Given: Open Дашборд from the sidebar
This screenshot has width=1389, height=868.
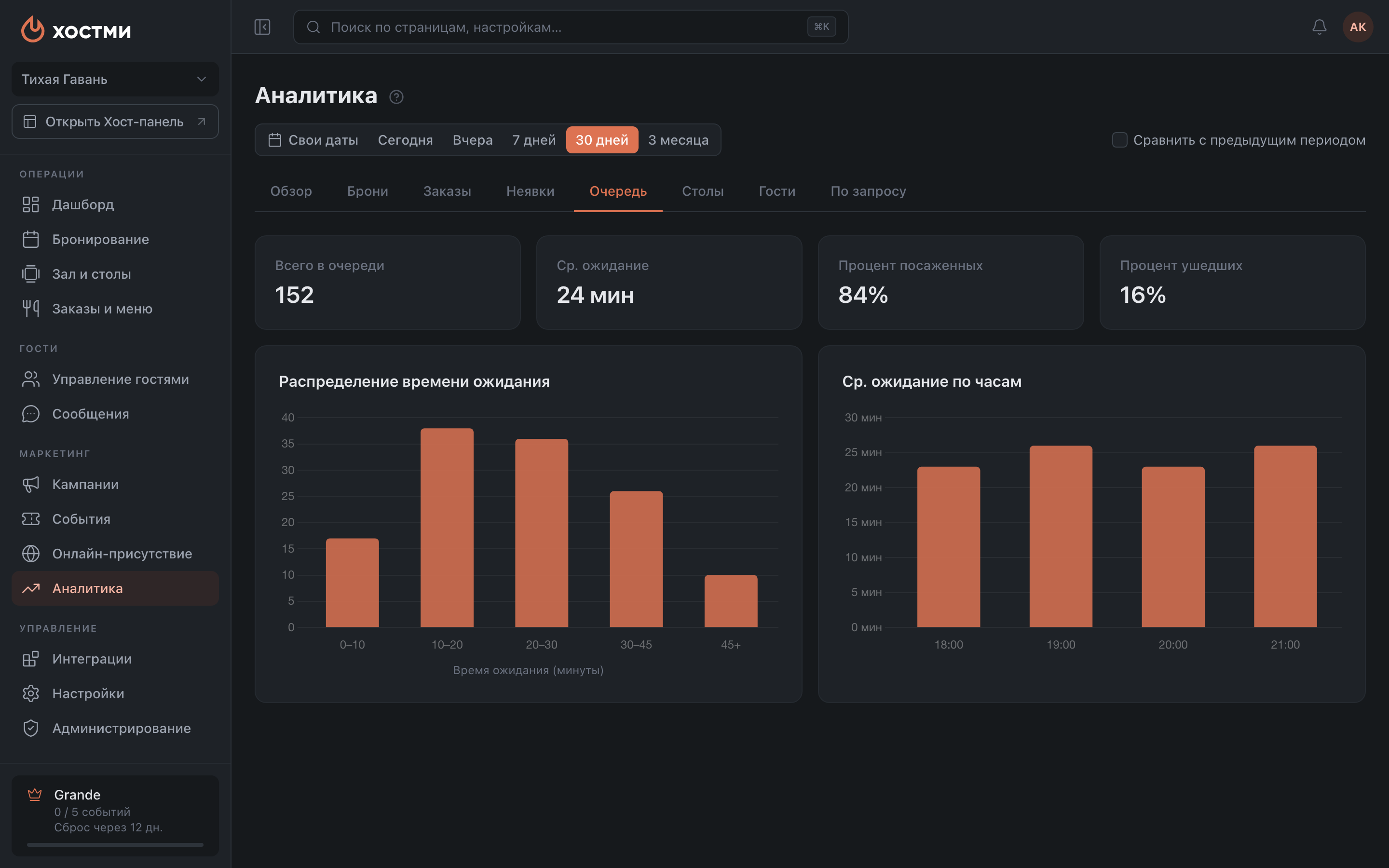Looking at the screenshot, I should 115,204.
